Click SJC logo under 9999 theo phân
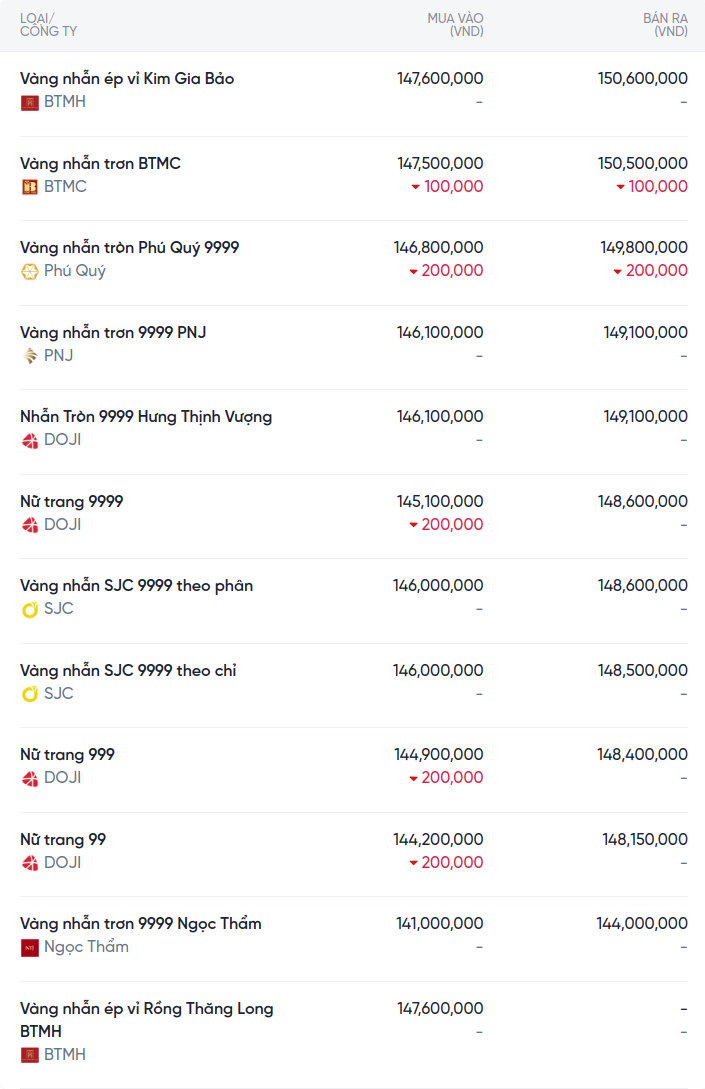This screenshot has height=1089, width=705. pyautogui.click(x=30, y=609)
